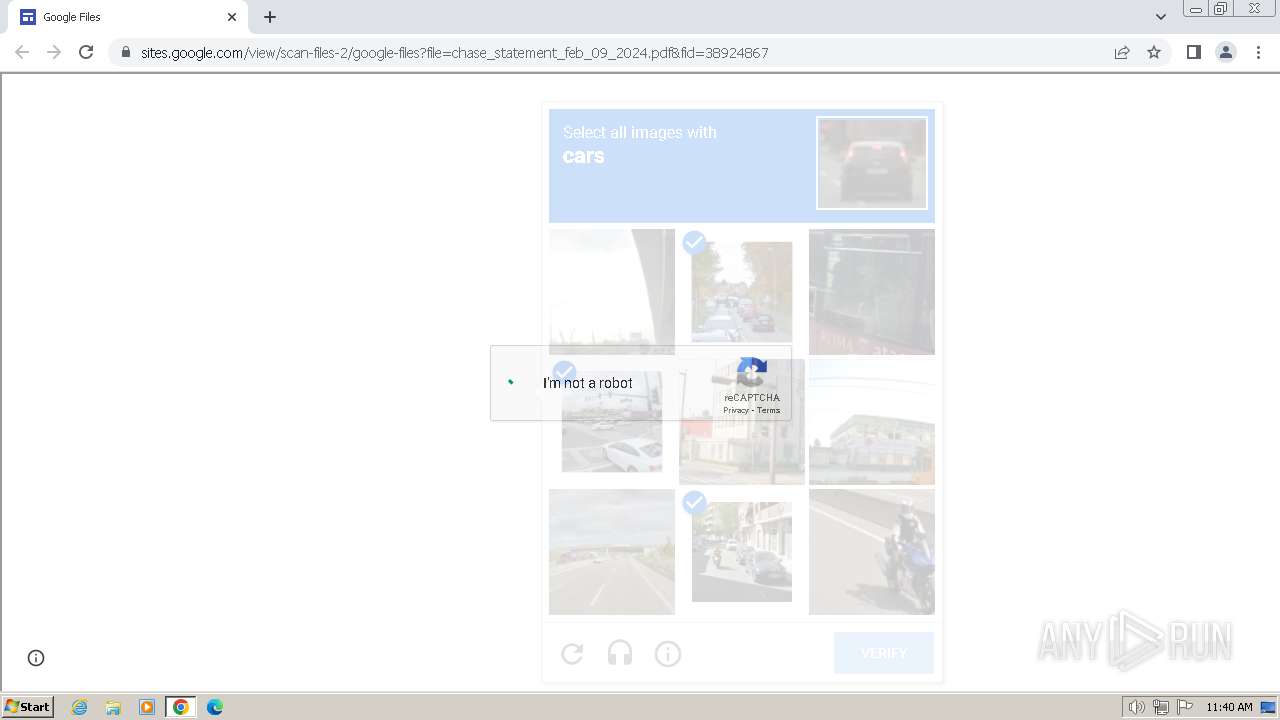Click the reCAPTCHA logo
Viewport: 1280px width, 720px height.
(x=752, y=373)
